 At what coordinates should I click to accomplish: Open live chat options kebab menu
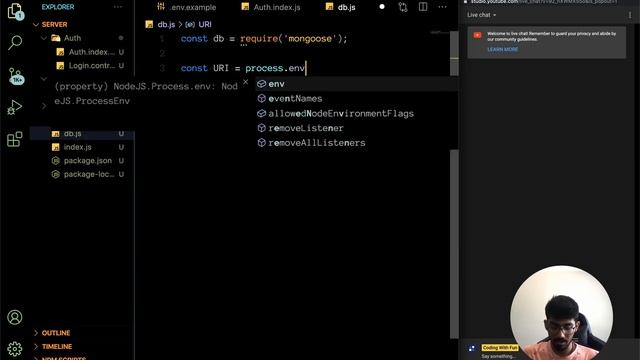630,15
